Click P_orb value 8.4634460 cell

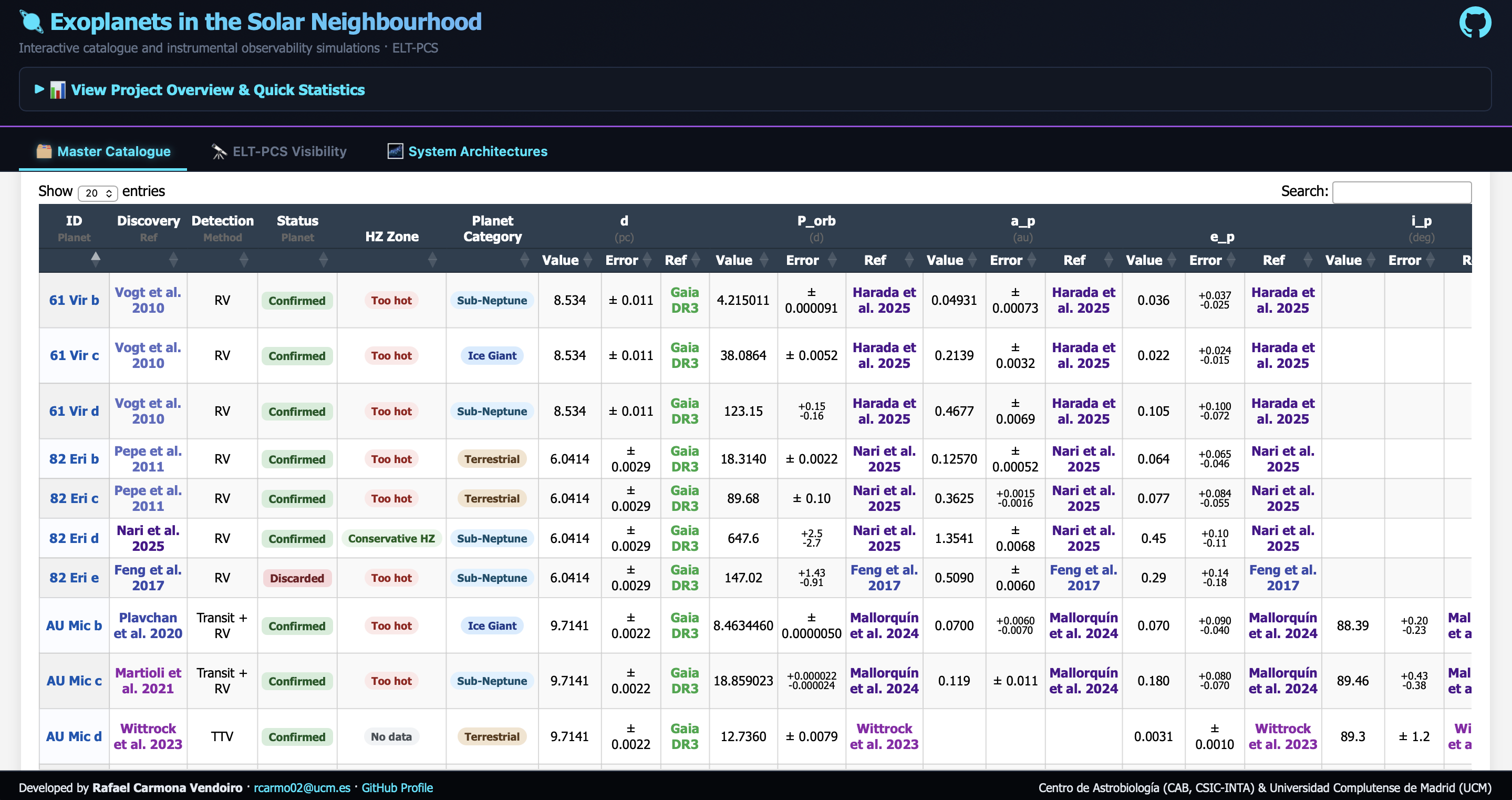click(743, 625)
